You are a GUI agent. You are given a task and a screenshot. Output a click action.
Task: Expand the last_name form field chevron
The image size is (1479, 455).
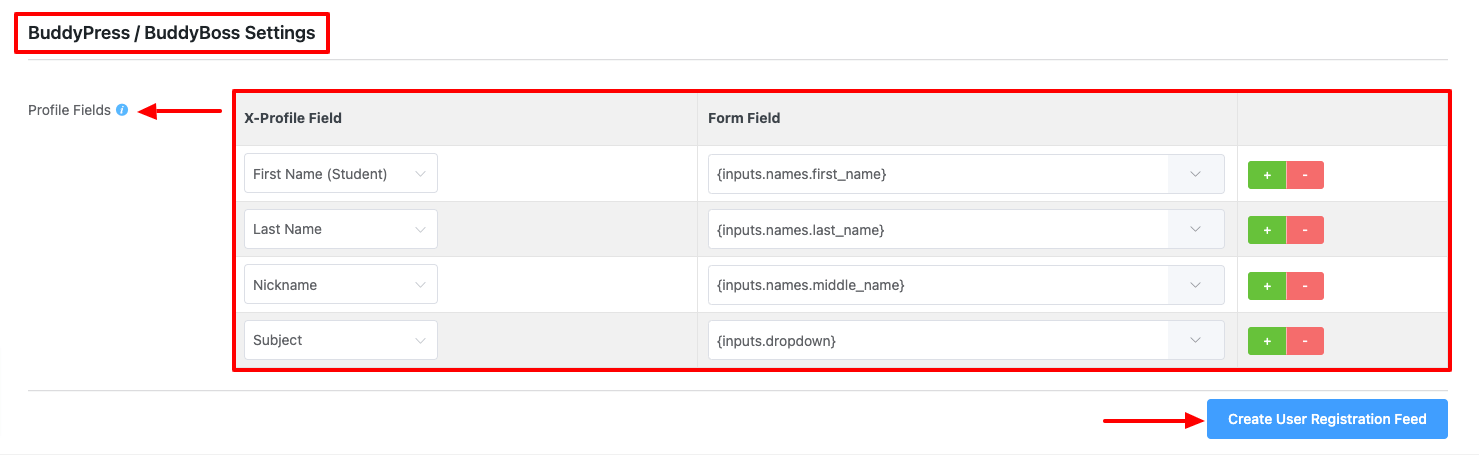coord(1196,229)
